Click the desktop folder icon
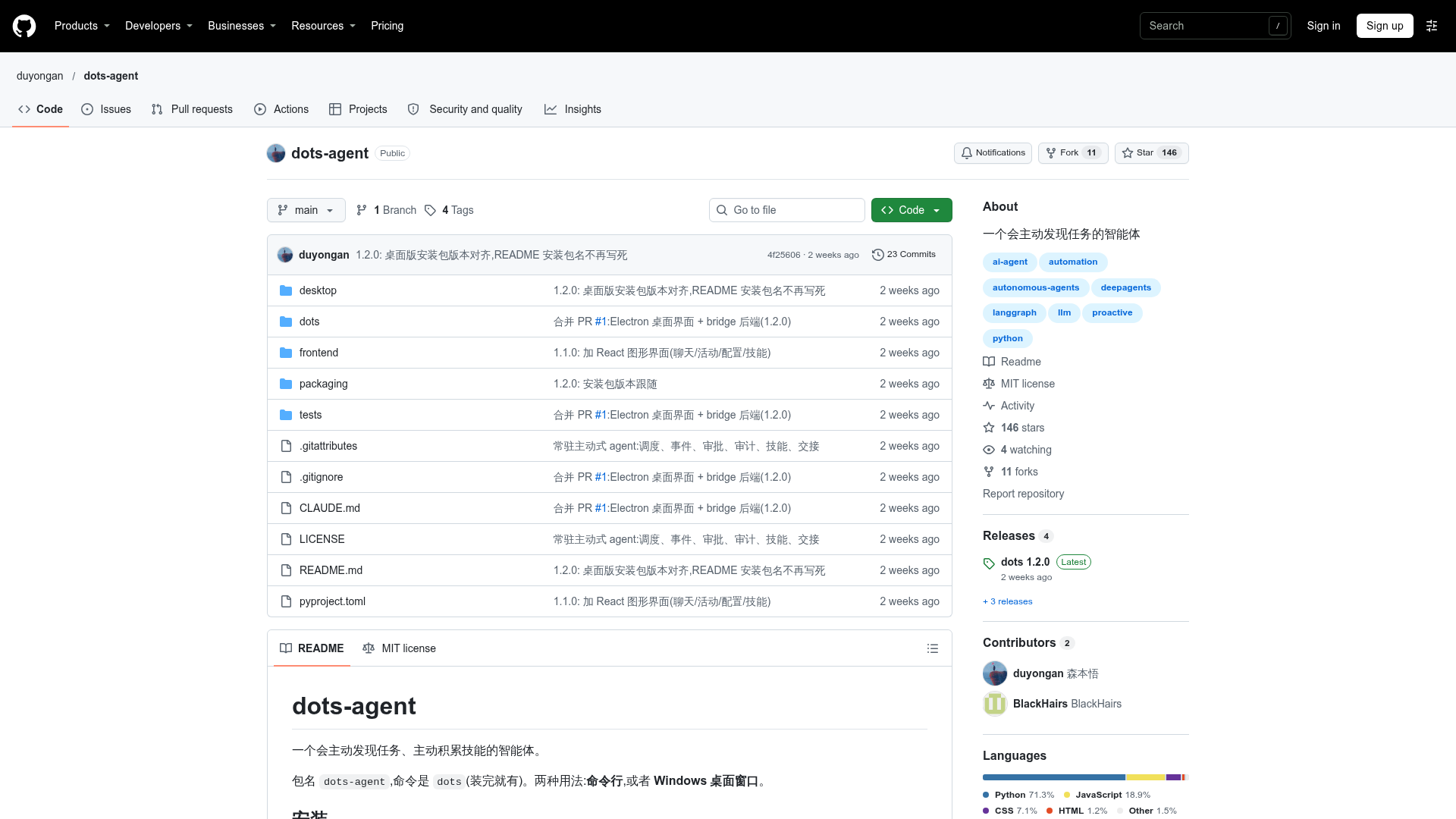The image size is (1456, 819). tap(286, 290)
